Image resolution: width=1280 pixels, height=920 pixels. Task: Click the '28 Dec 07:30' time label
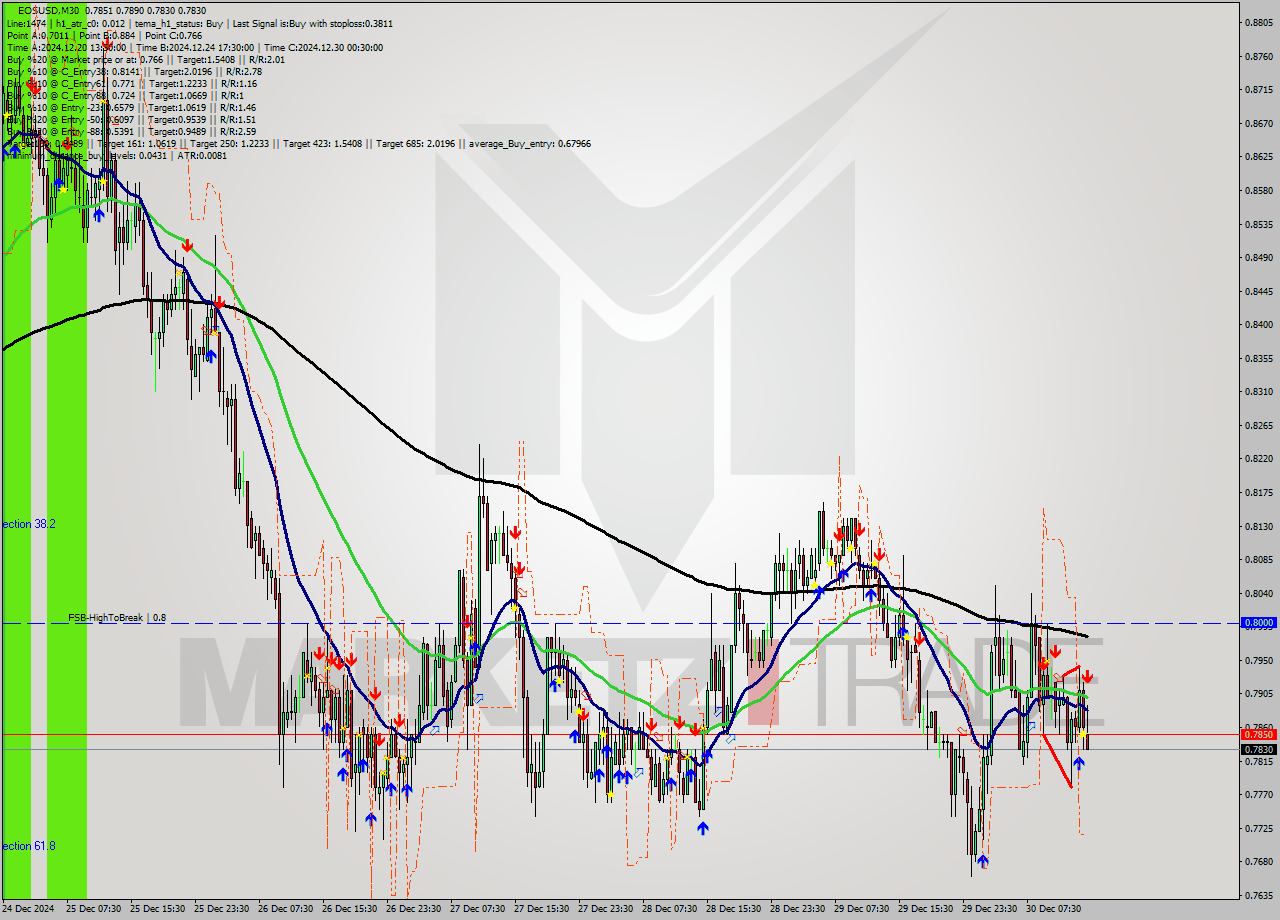click(669, 909)
